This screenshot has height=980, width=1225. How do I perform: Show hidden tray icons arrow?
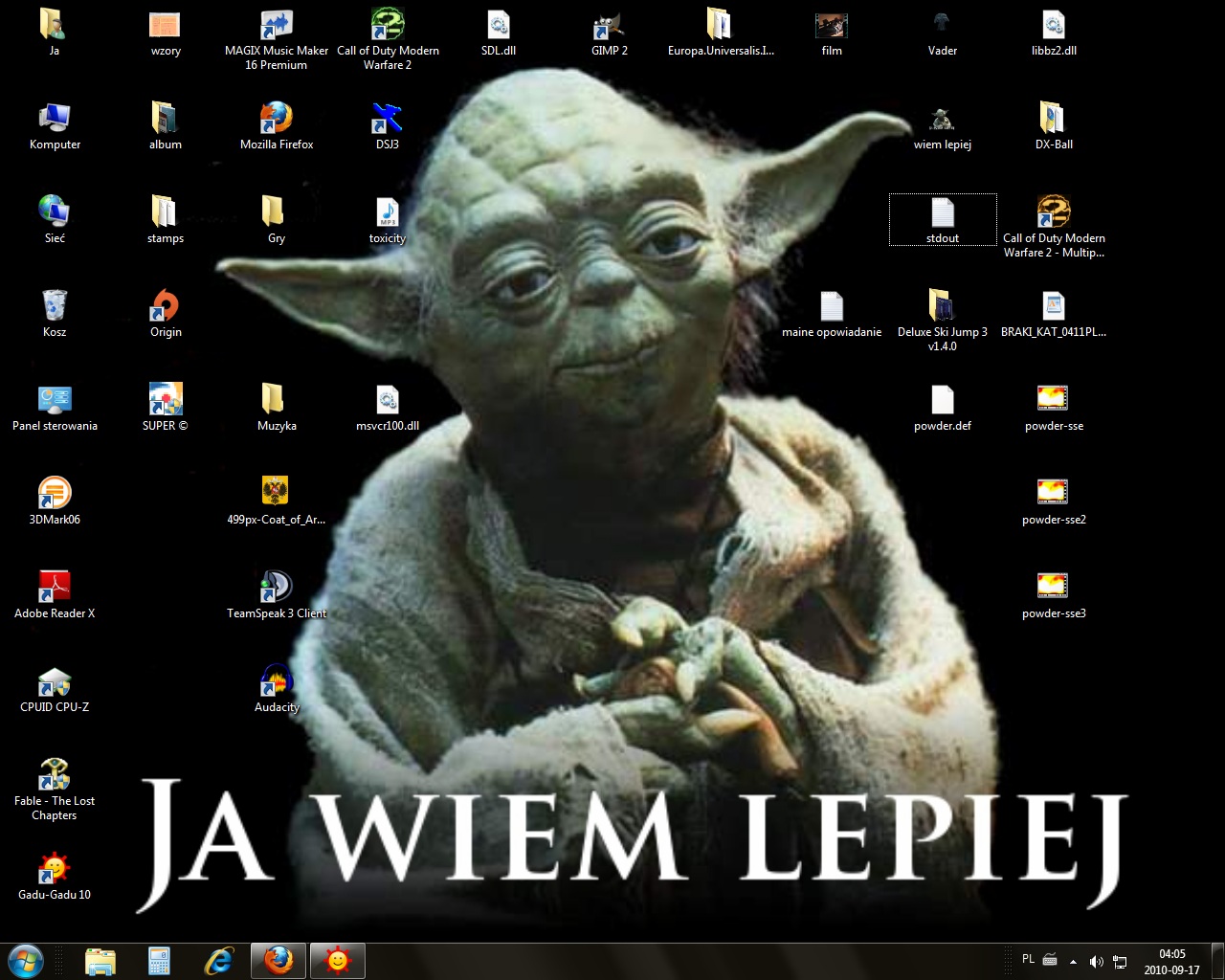click(1073, 961)
